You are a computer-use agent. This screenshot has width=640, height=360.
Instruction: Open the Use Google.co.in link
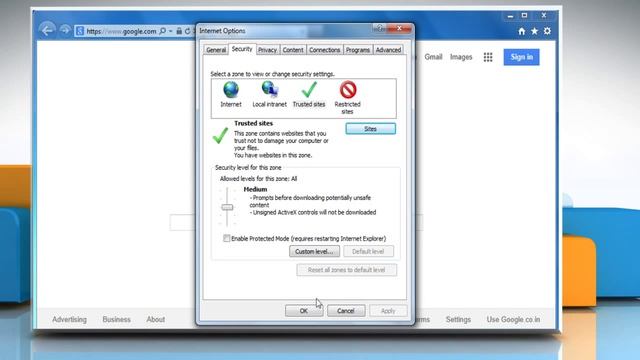513,319
